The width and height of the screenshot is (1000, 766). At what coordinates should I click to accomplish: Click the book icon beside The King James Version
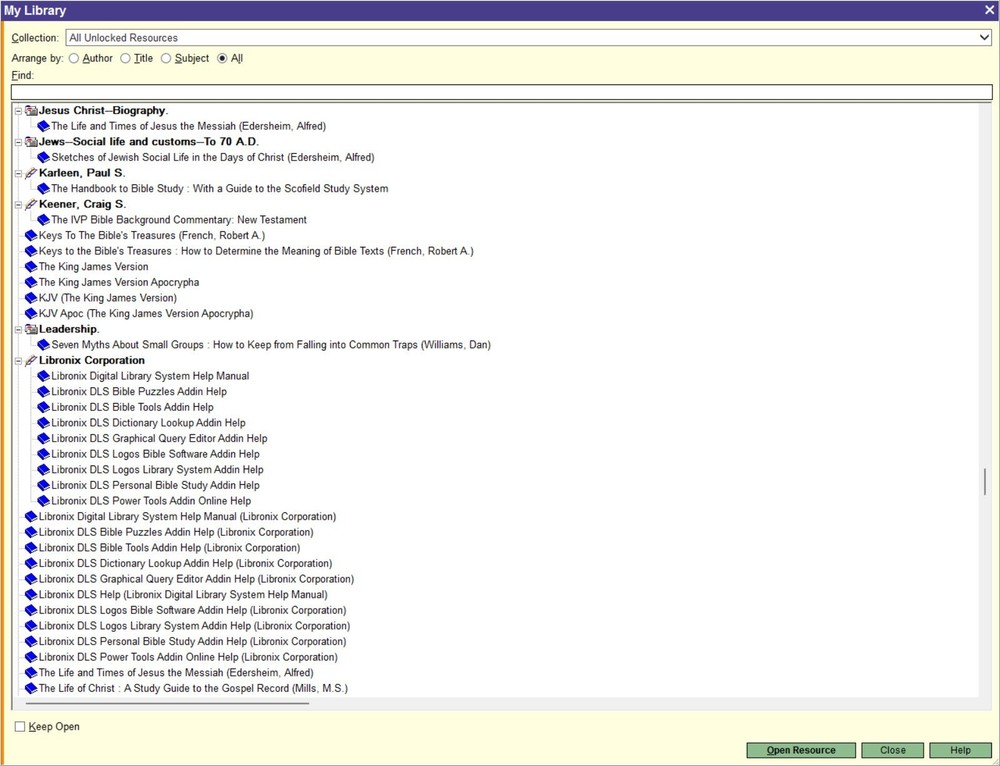[30, 266]
